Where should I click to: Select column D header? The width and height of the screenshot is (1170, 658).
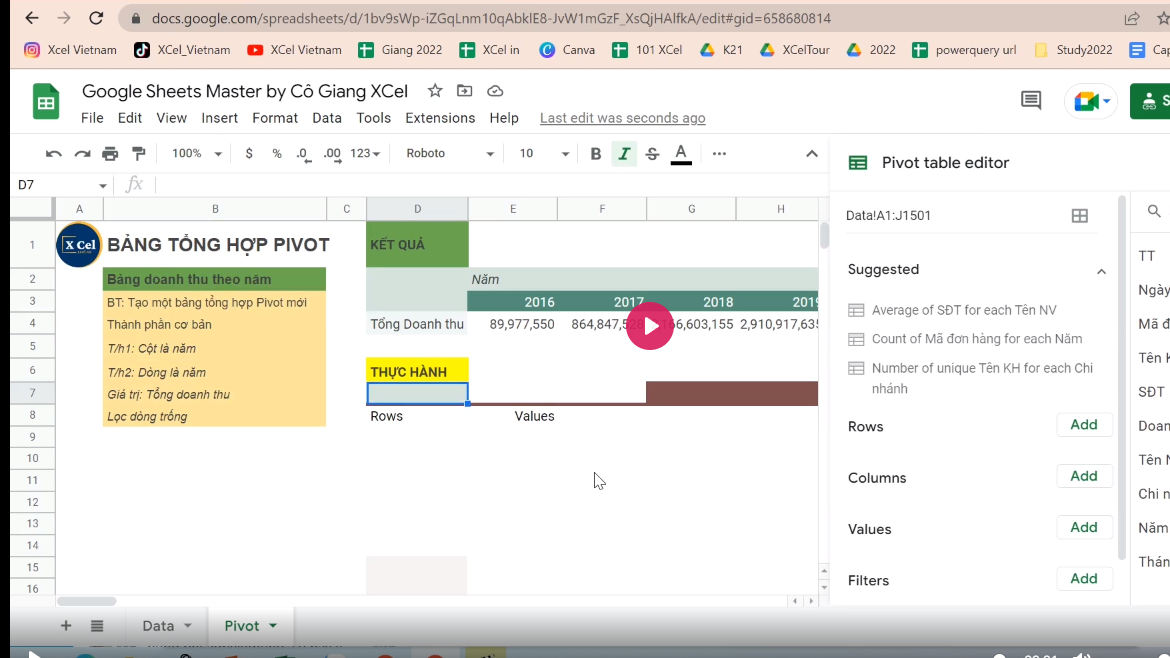[417, 209]
